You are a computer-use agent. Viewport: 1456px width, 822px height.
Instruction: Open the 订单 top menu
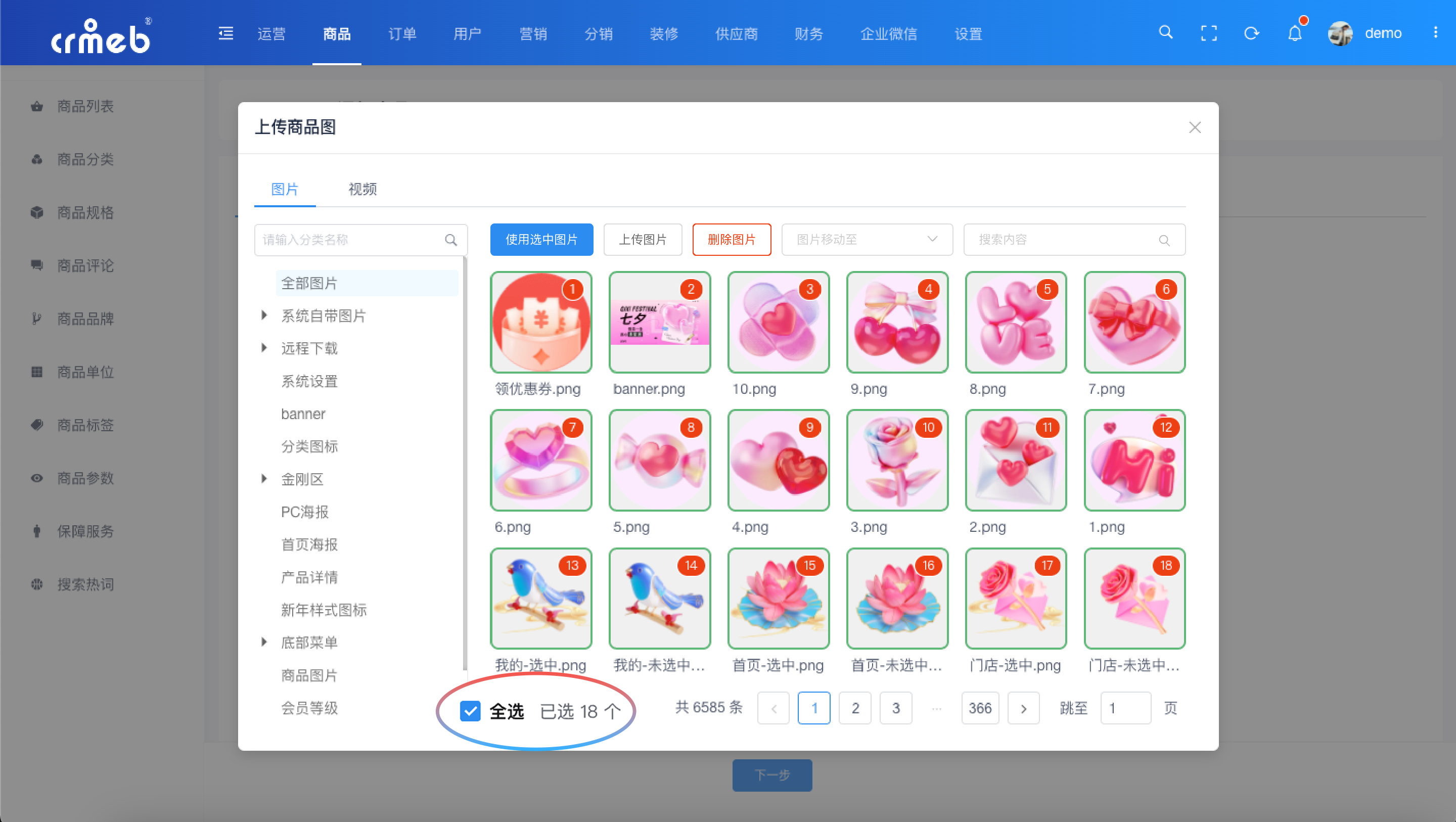coord(402,34)
